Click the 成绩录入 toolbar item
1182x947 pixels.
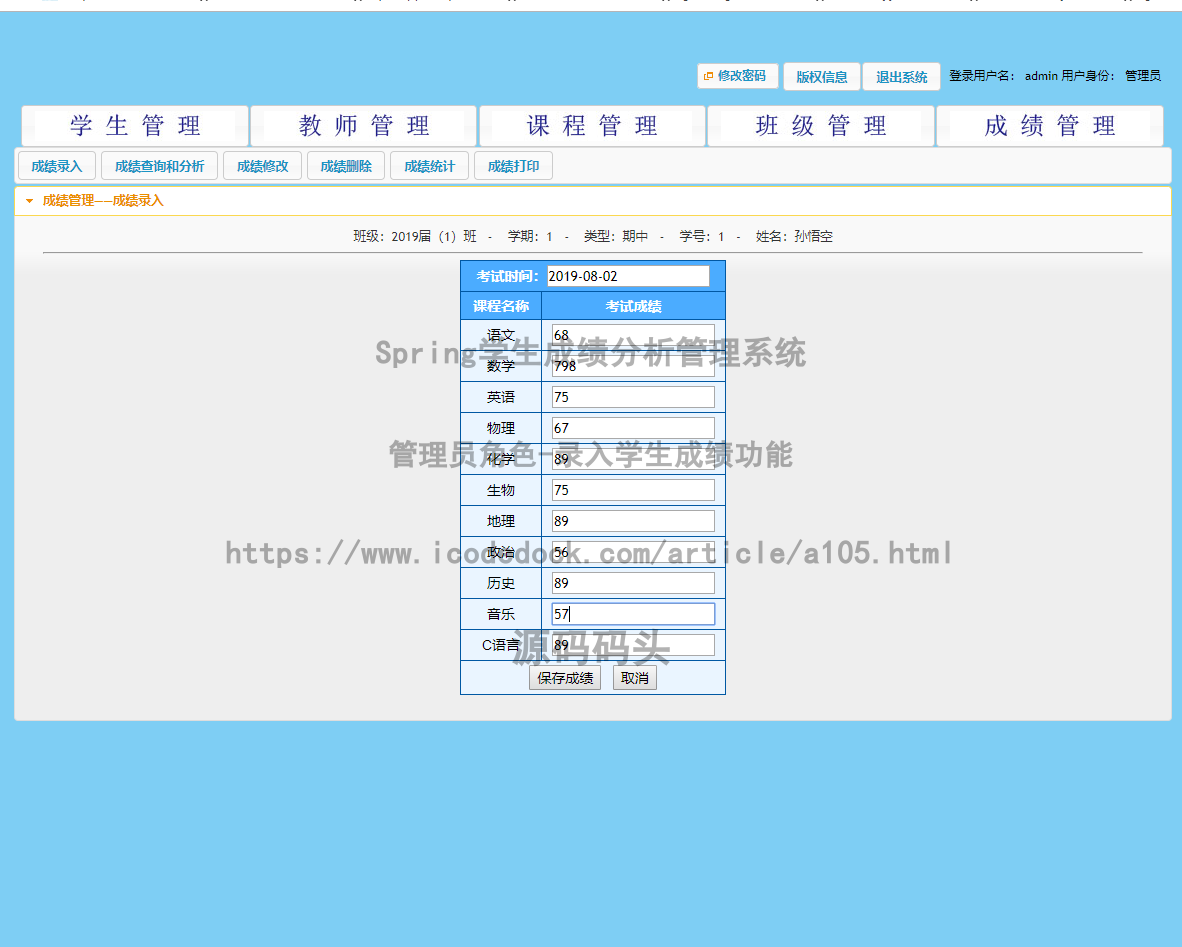click(x=56, y=165)
